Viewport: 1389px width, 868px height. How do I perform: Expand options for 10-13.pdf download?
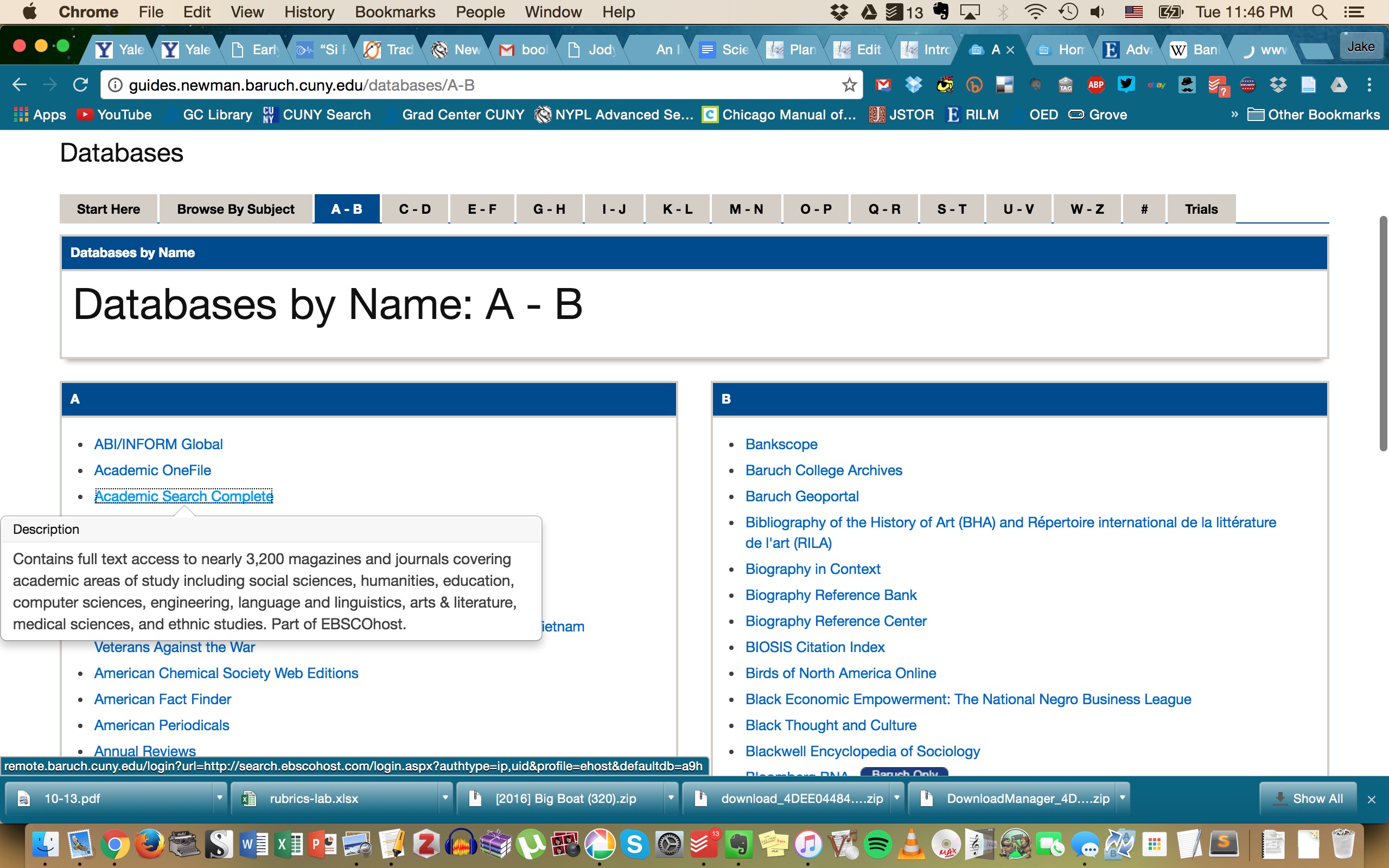coord(219,798)
